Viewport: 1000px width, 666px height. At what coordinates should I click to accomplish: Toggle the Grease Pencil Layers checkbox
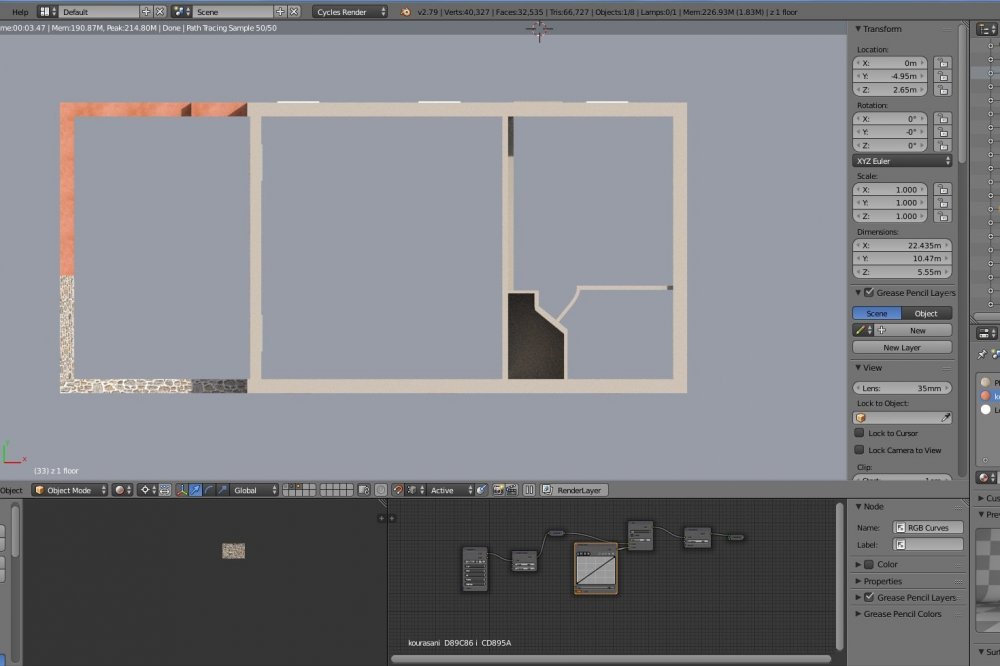coord(868,293)
